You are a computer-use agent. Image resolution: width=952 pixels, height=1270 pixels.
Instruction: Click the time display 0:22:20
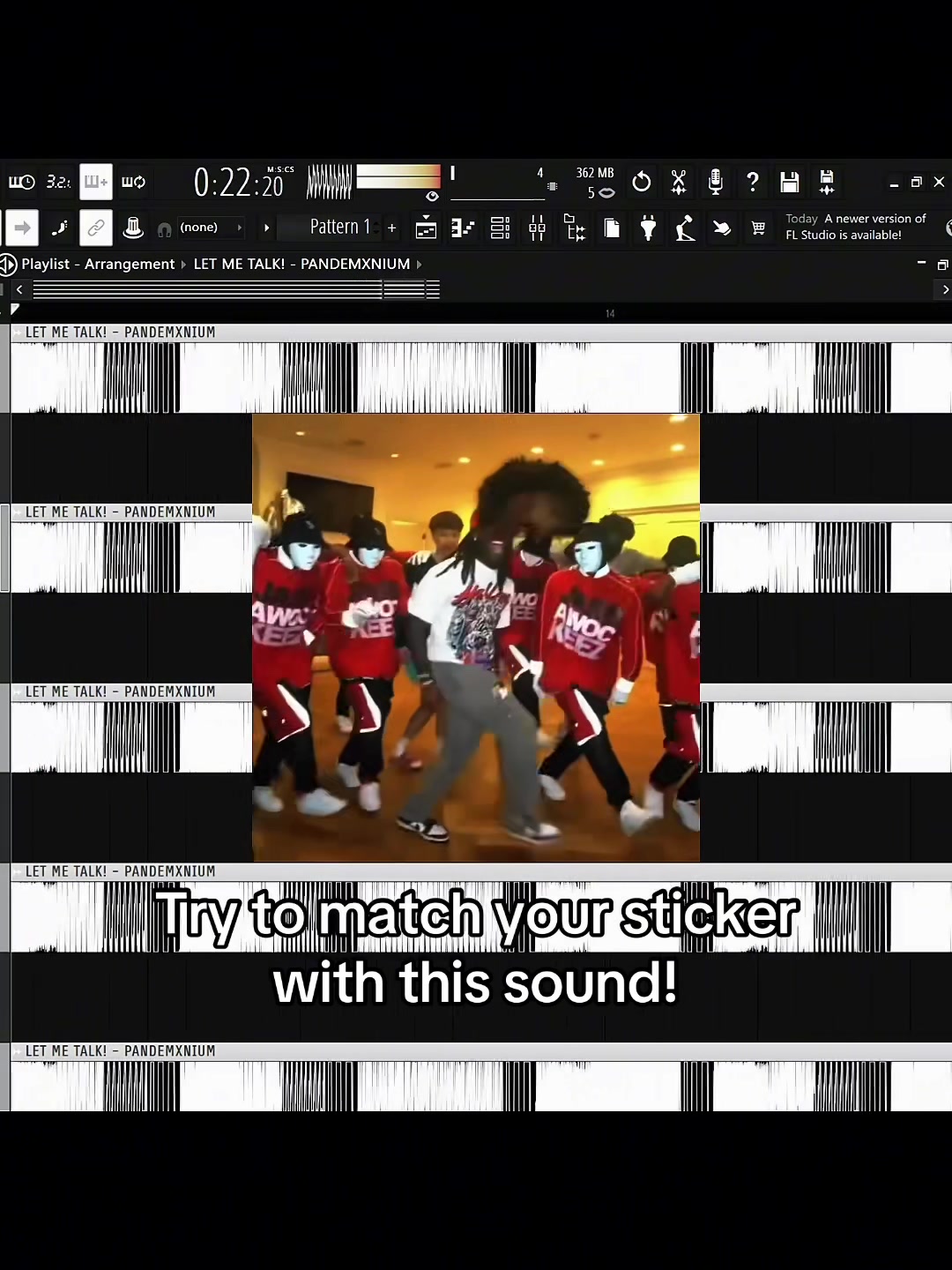pos(239,183)
